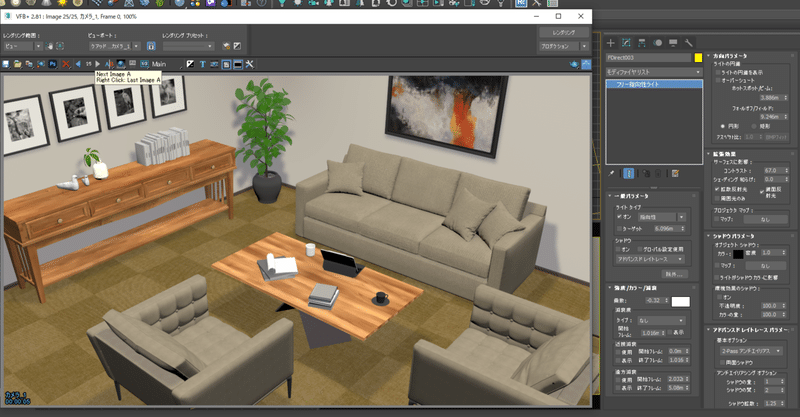Click the FDirect003 object name field
The image size is (800, 417).
pyautogui.click(x=648, y=58)
